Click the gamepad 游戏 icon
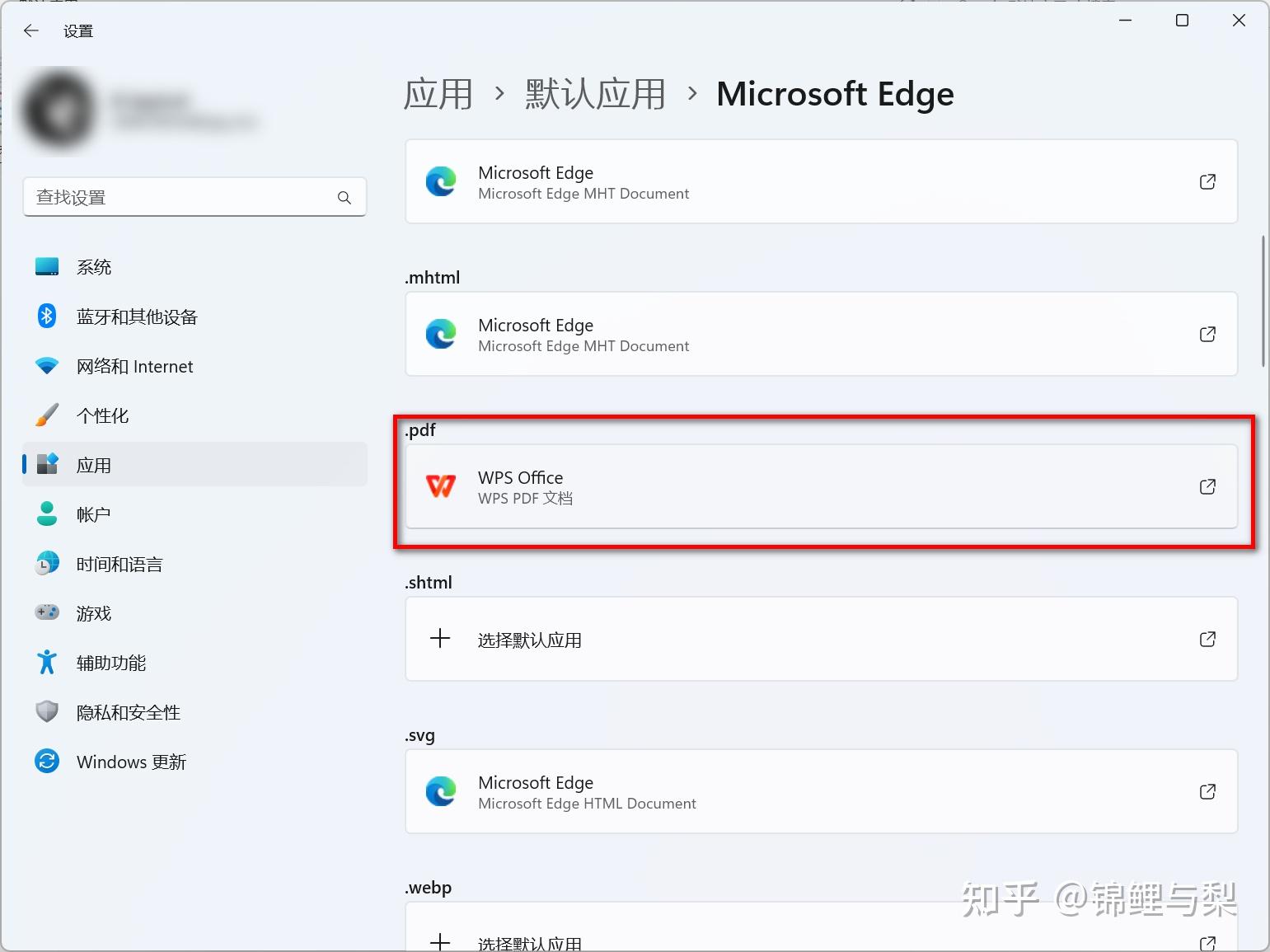The height and width of the screenshot is (952, 1270). click(47, 612)
